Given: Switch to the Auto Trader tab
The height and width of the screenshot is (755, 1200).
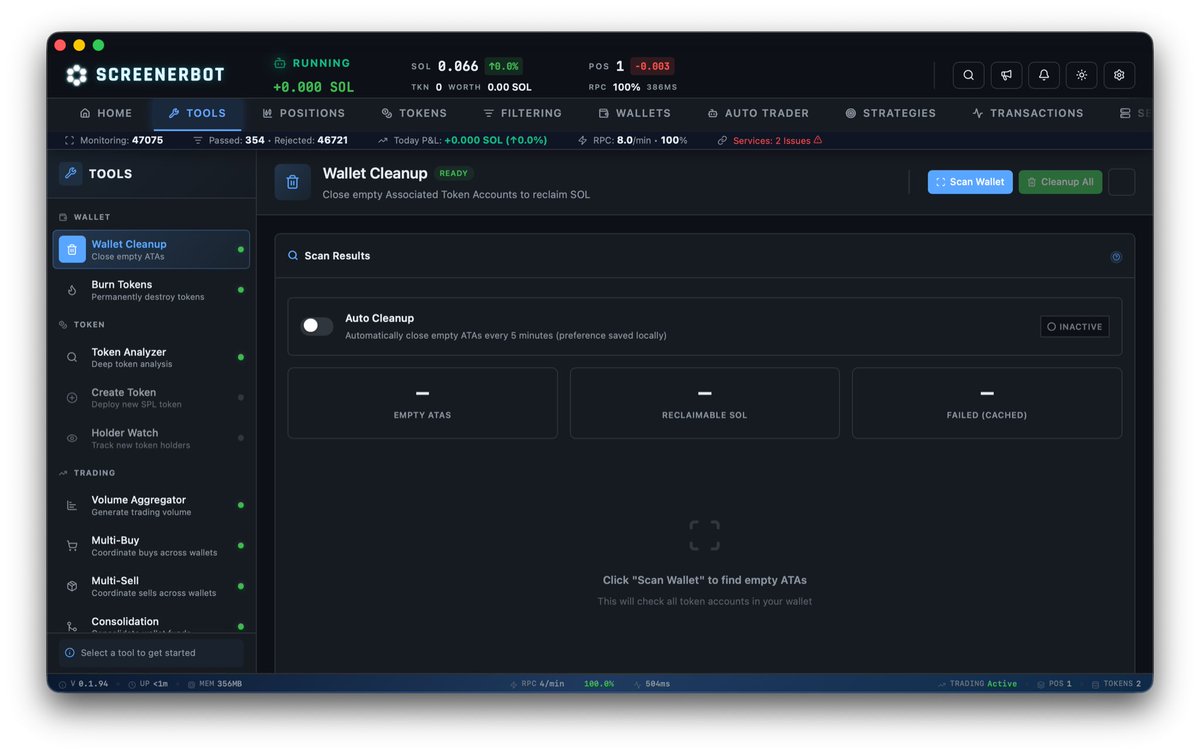Looking at the screenshot, I should (x=758, y=114).
